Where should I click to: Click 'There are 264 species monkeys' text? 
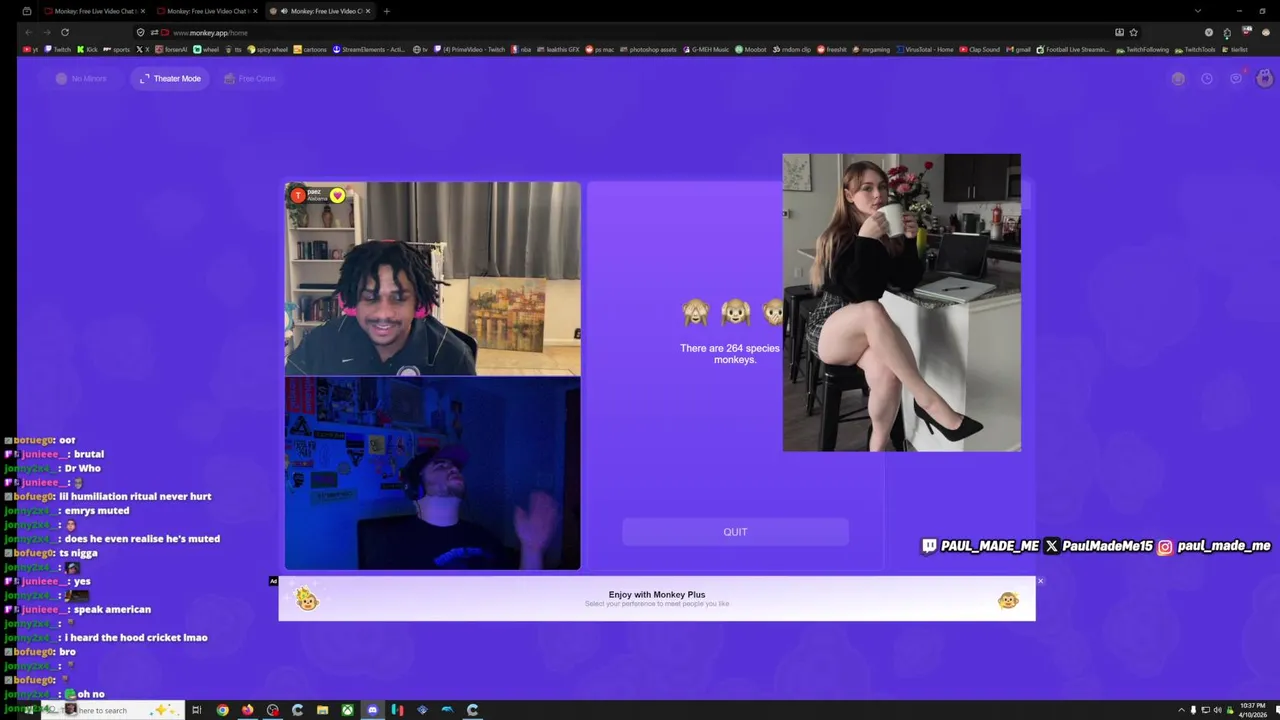click(x=730, y=354)
